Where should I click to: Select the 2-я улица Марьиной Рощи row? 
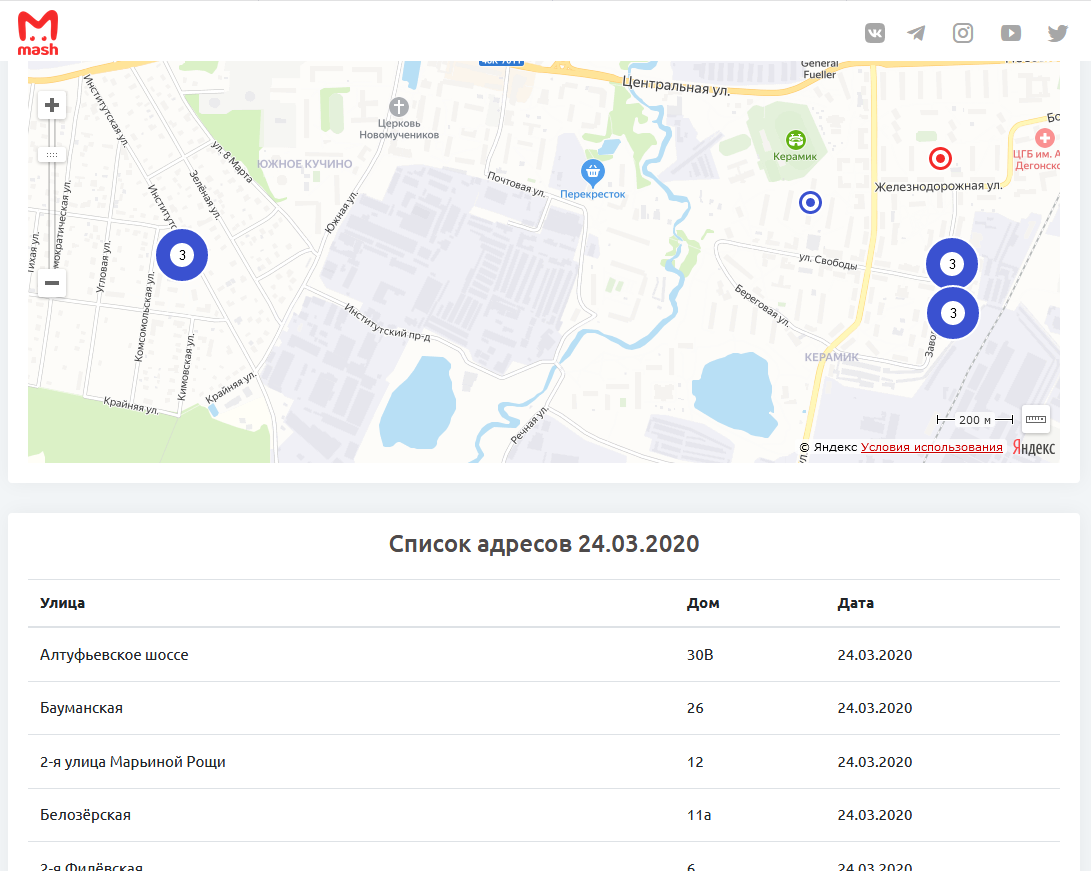pyautogui.click(x=543, y=762)
